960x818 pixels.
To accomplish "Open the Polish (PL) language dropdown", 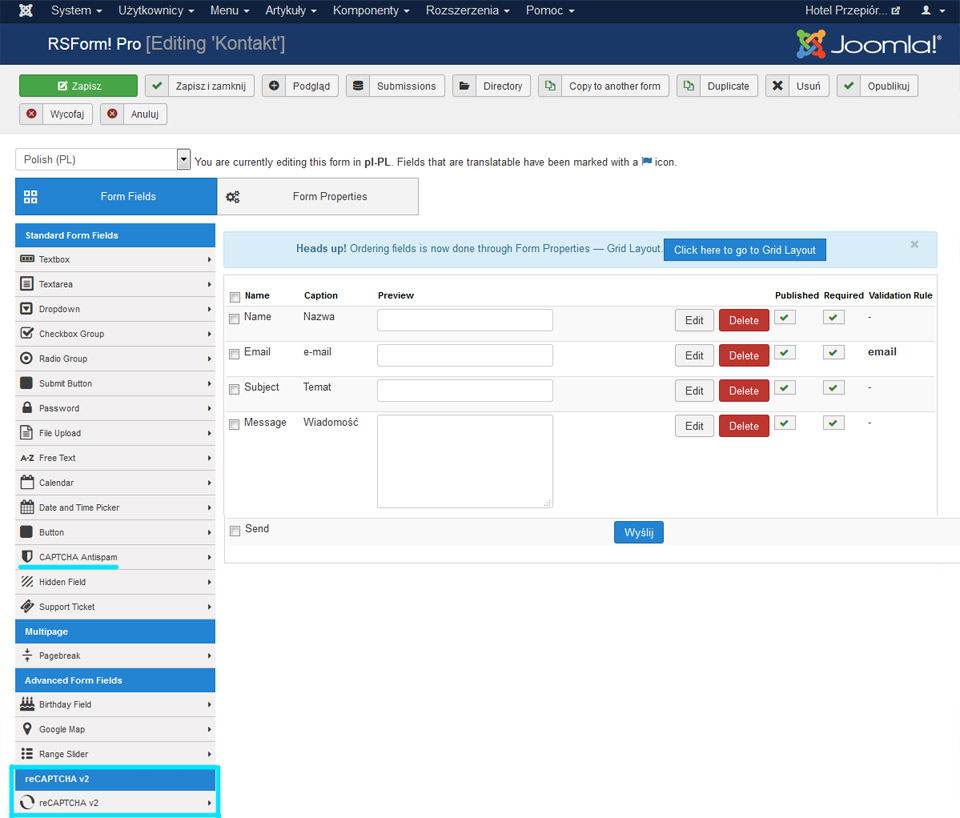I will (x=103, y=159).
